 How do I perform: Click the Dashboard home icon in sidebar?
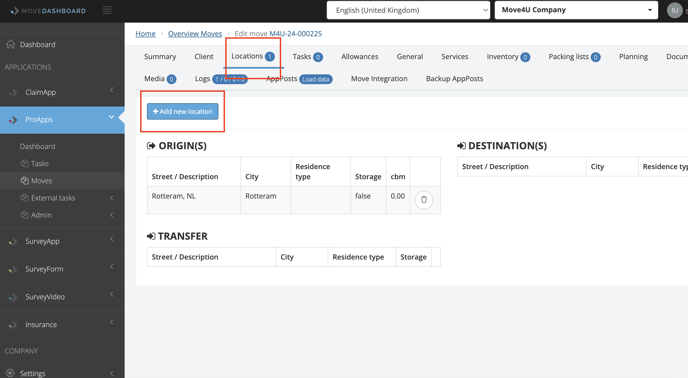[11, 44]
